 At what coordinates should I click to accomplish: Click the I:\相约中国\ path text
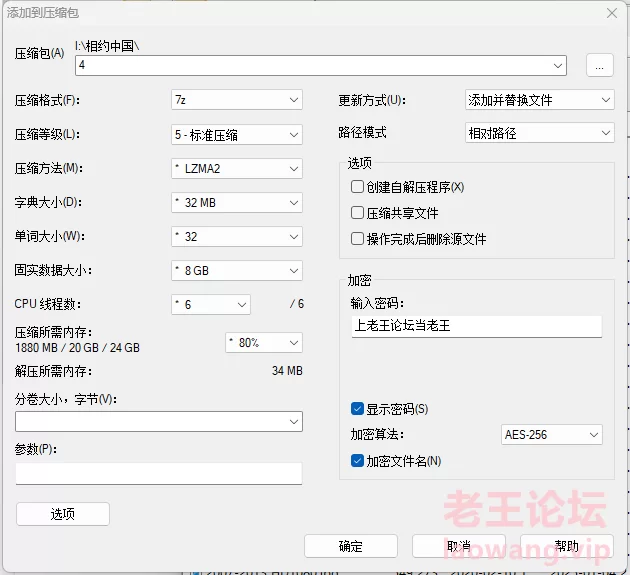[107, 46]
